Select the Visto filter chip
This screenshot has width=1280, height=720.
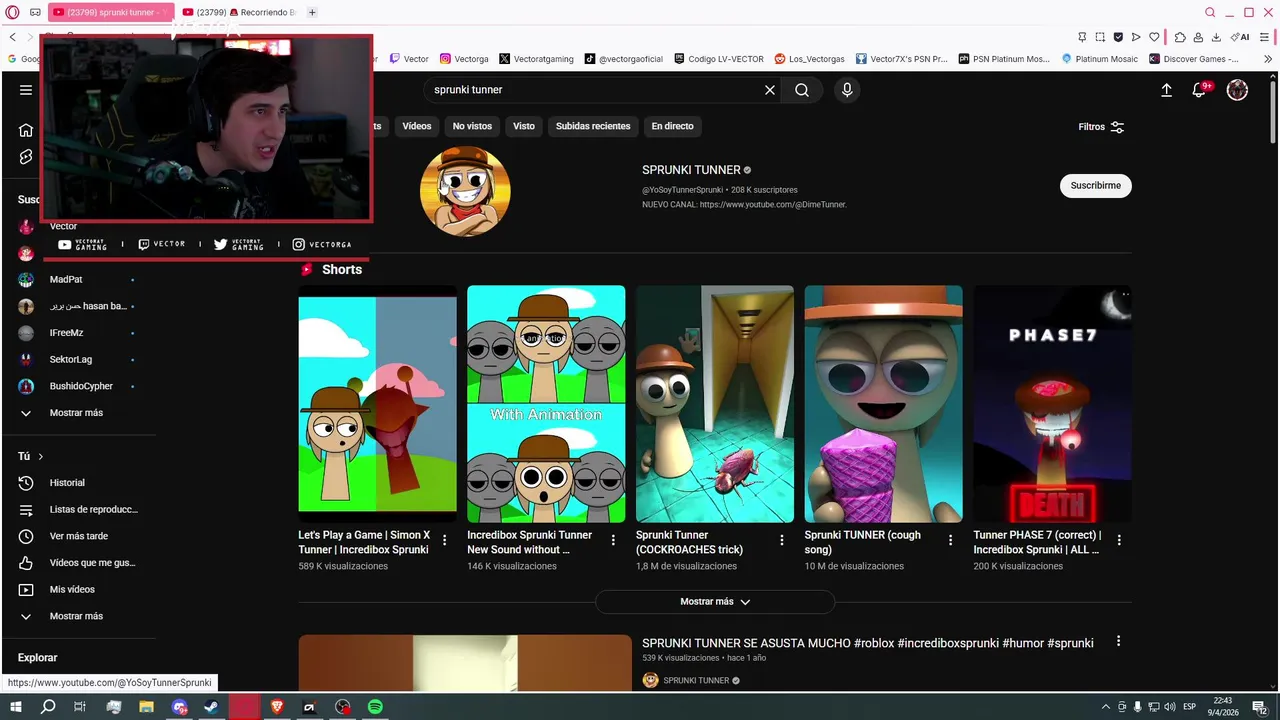(x=524, y=126)
